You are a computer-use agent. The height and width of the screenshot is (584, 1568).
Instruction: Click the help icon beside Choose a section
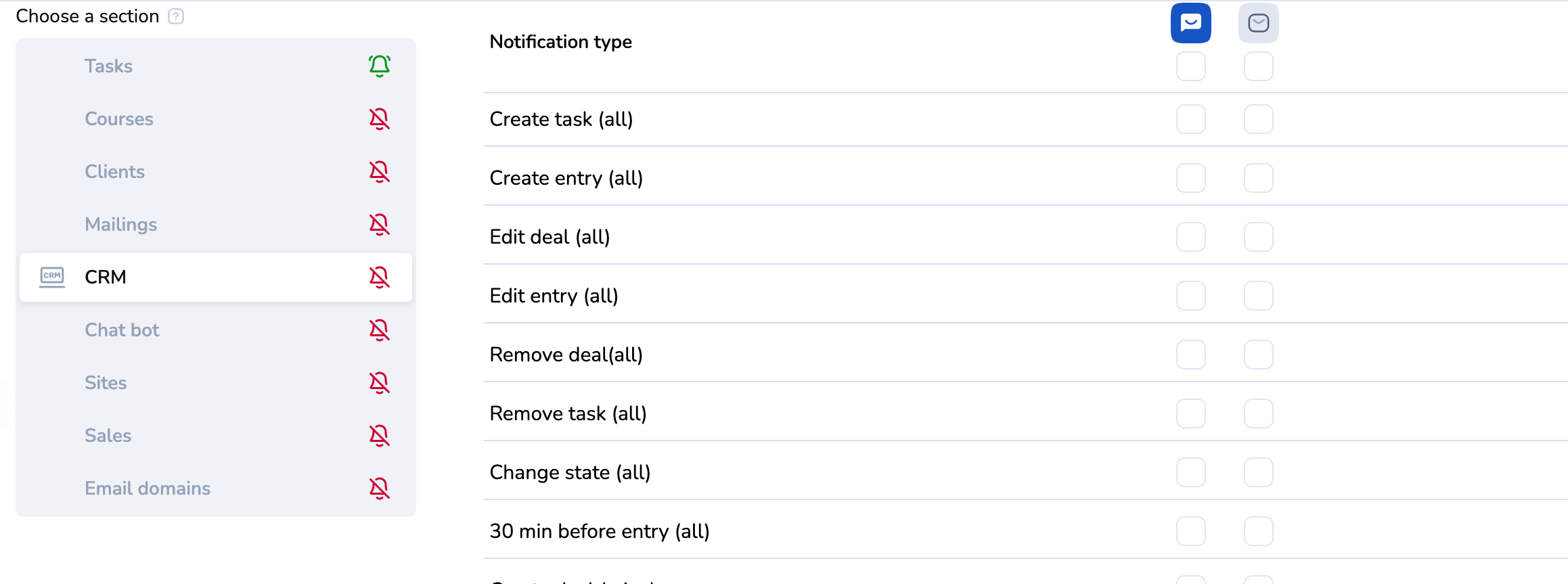coord(176,16)
